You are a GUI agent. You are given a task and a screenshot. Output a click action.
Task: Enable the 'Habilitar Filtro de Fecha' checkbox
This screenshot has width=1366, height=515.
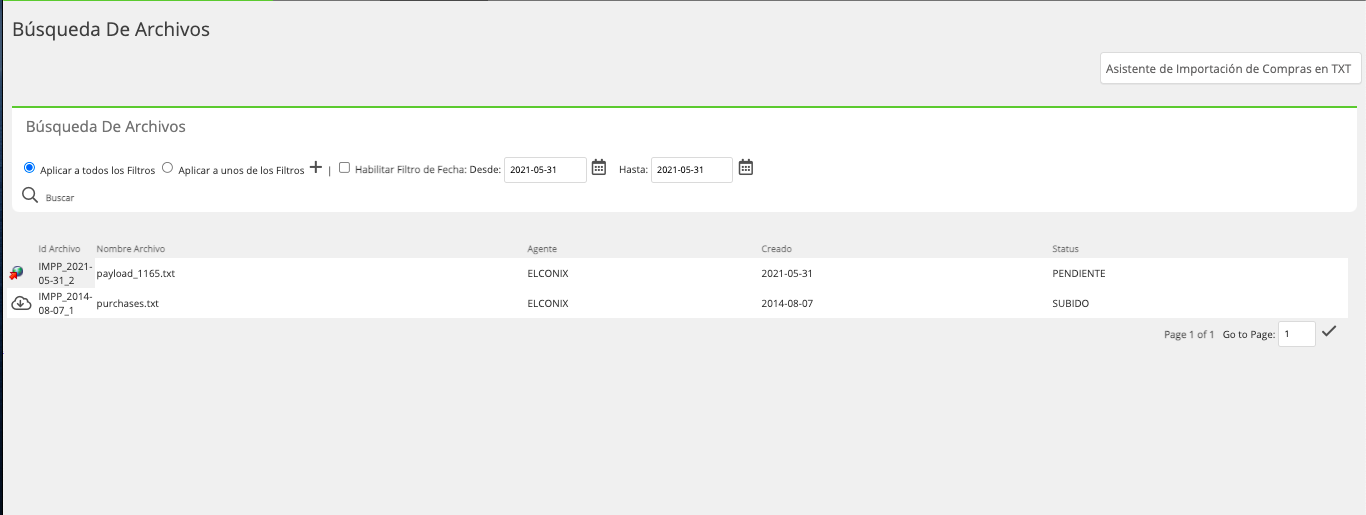(344, 168)
